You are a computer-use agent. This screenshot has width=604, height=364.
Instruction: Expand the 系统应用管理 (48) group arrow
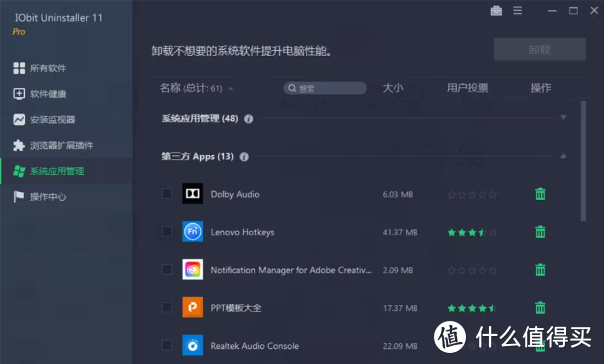click(x=563, y=117)
